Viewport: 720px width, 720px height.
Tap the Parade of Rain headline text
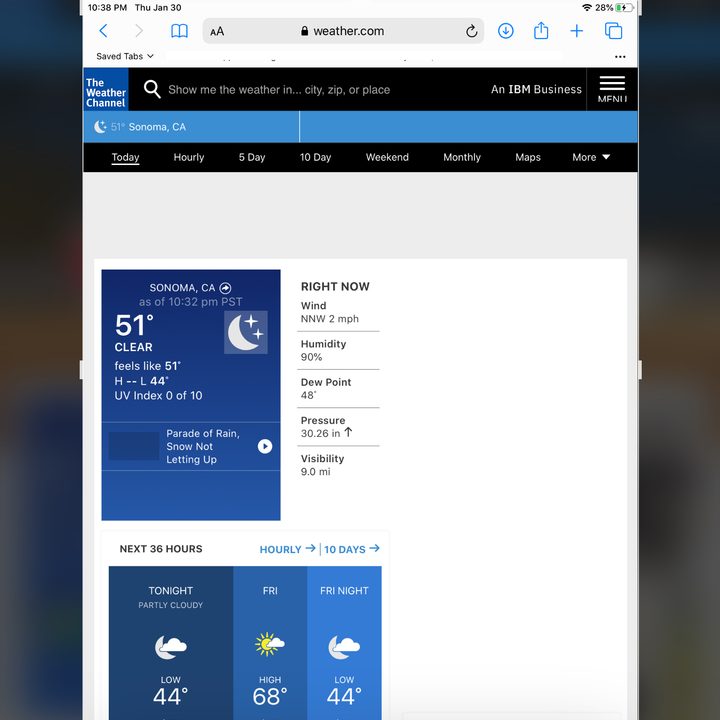click(202, 446)
